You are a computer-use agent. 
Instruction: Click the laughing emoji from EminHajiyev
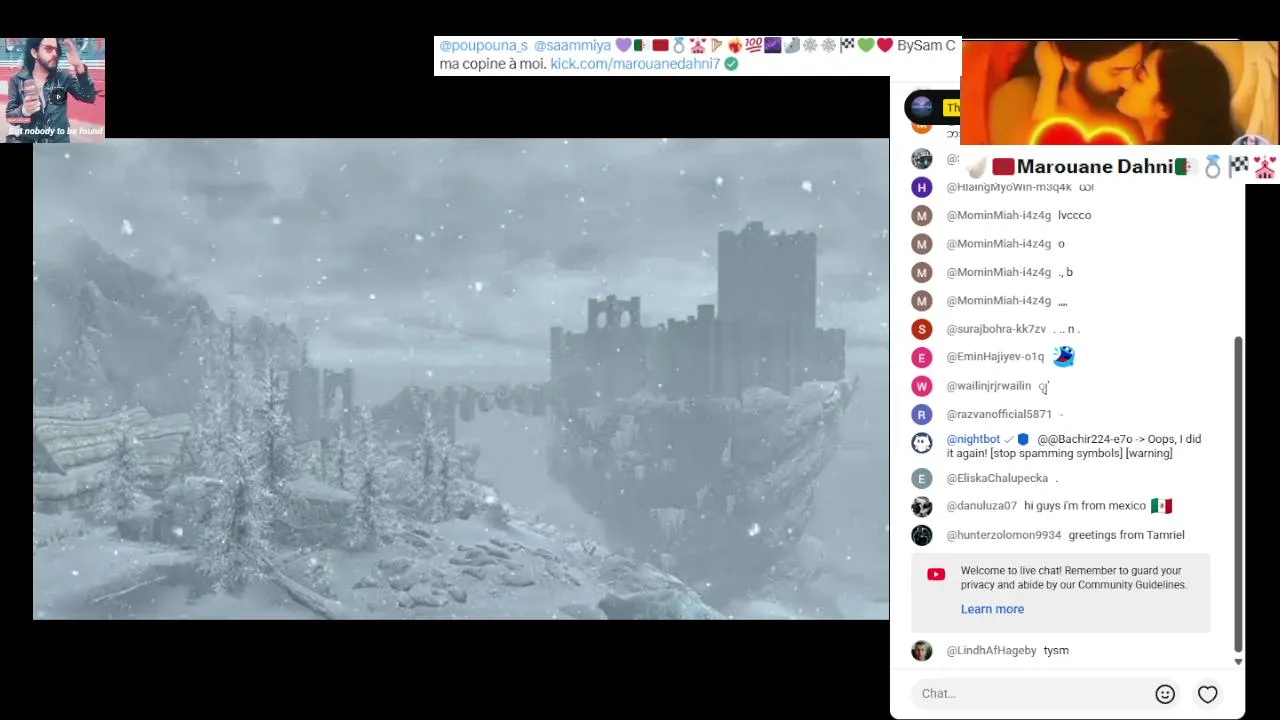coord(1063,356)
